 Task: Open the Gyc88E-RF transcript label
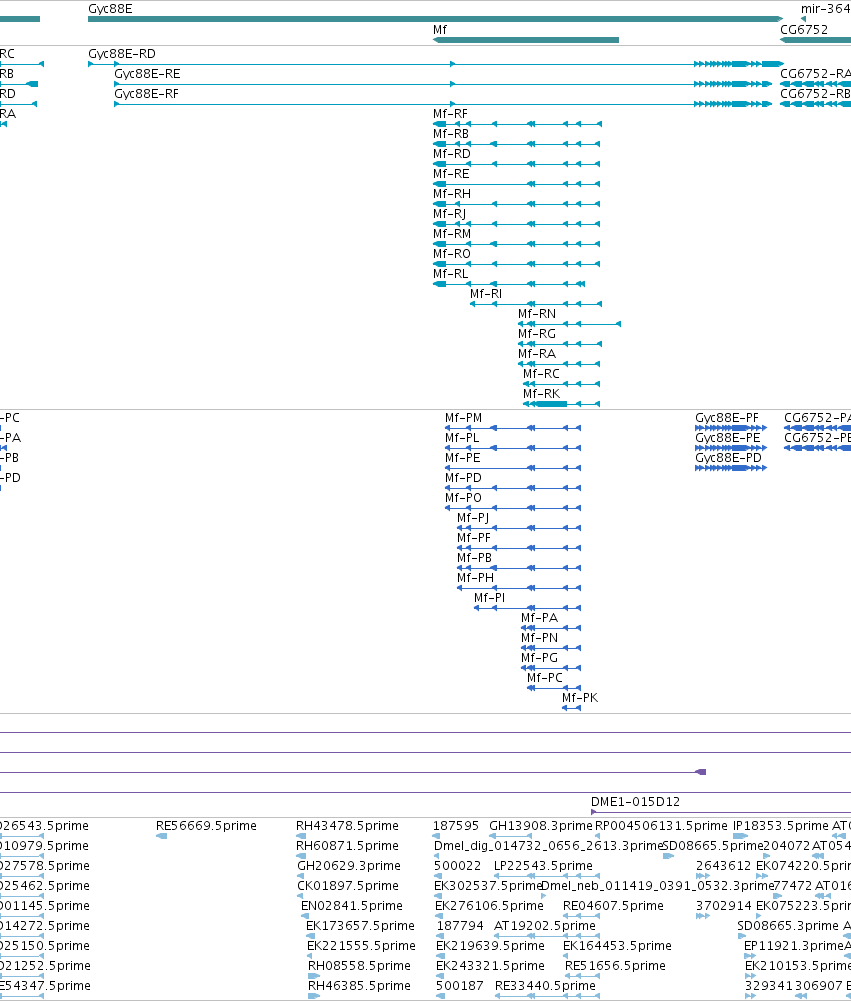(x=146, y=94)
